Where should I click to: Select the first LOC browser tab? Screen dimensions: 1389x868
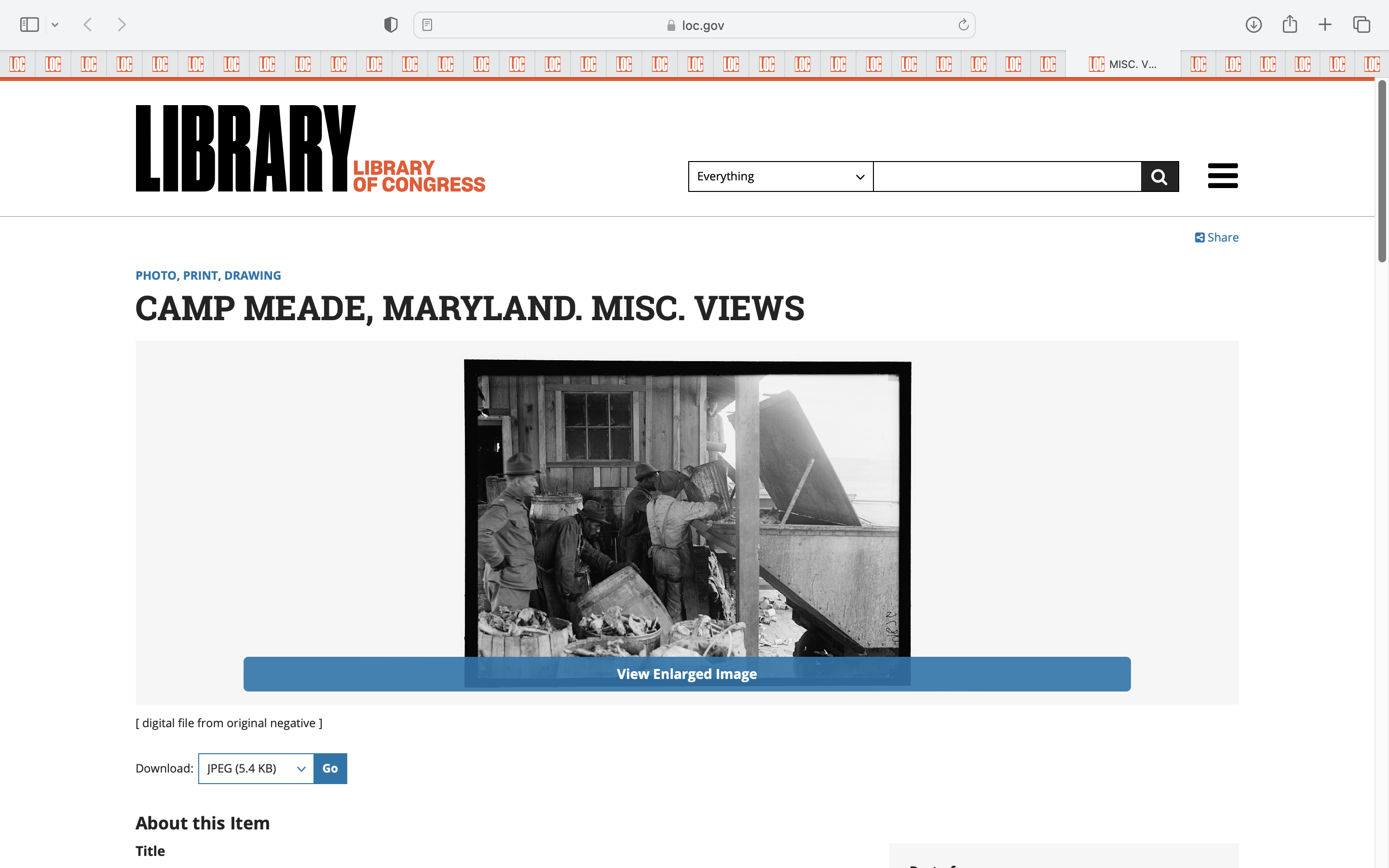tap(18, 64)
